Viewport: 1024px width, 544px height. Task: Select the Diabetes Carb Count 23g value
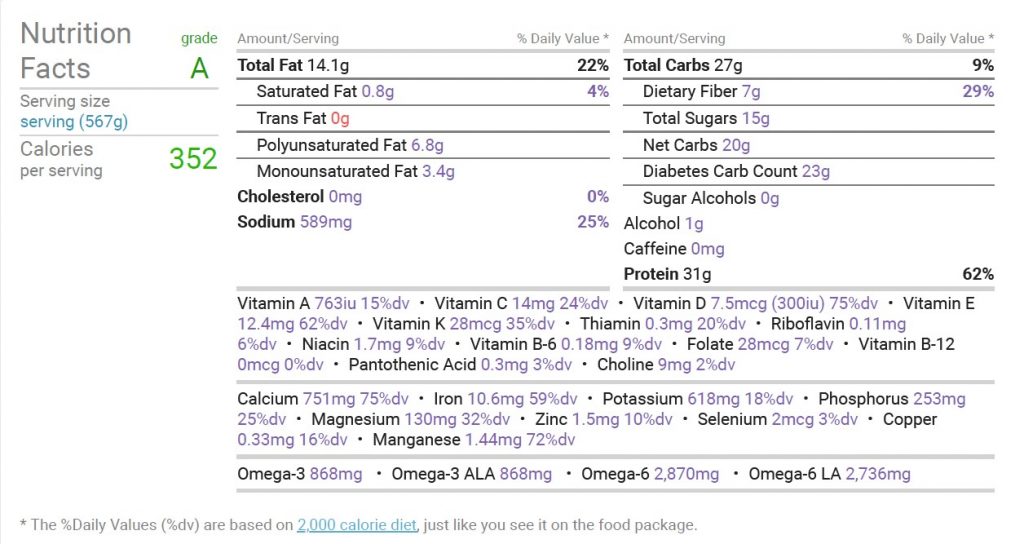[x=816, y=171]
